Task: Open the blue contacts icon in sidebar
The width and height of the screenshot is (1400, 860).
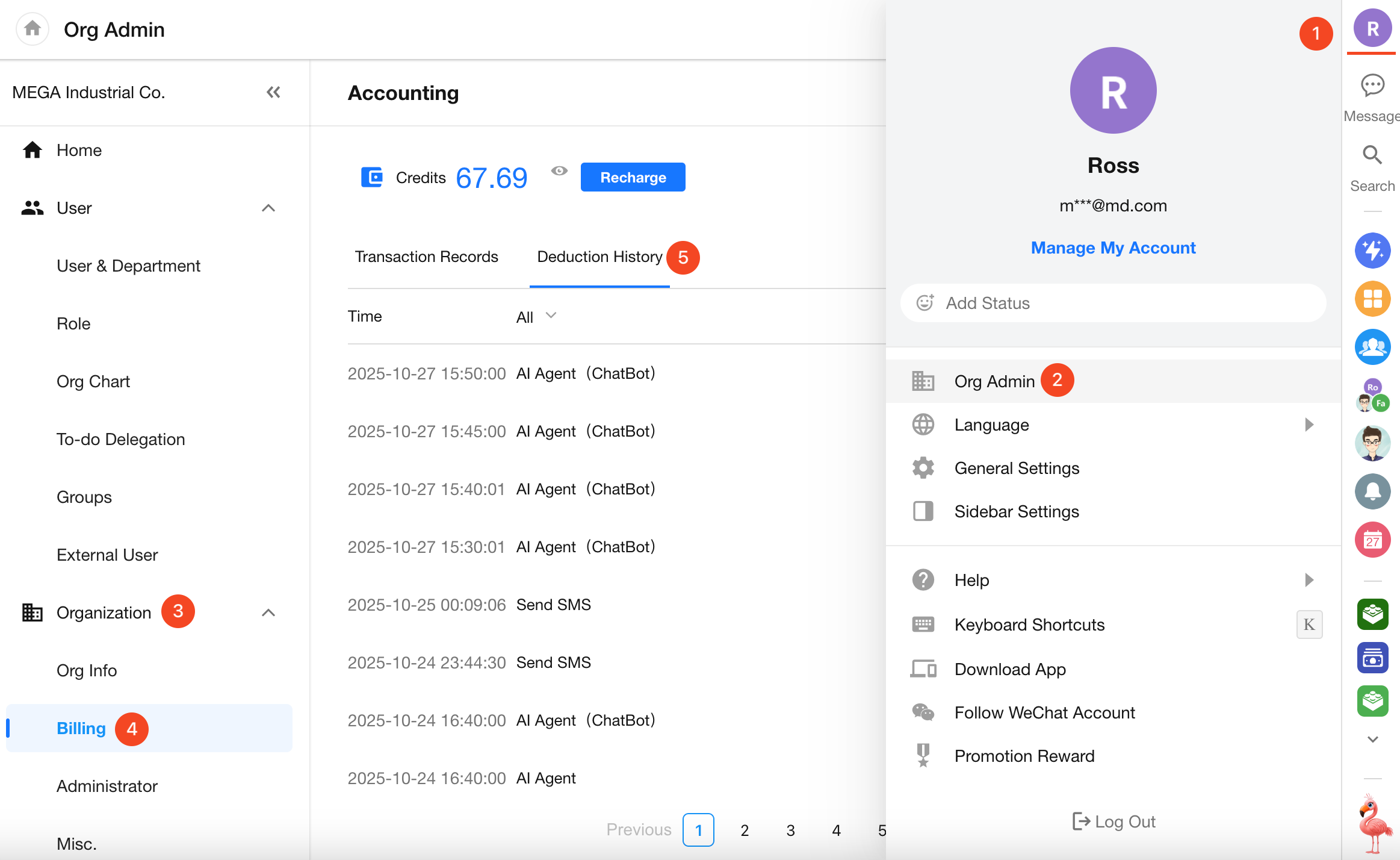Action: click(1372, 347)
